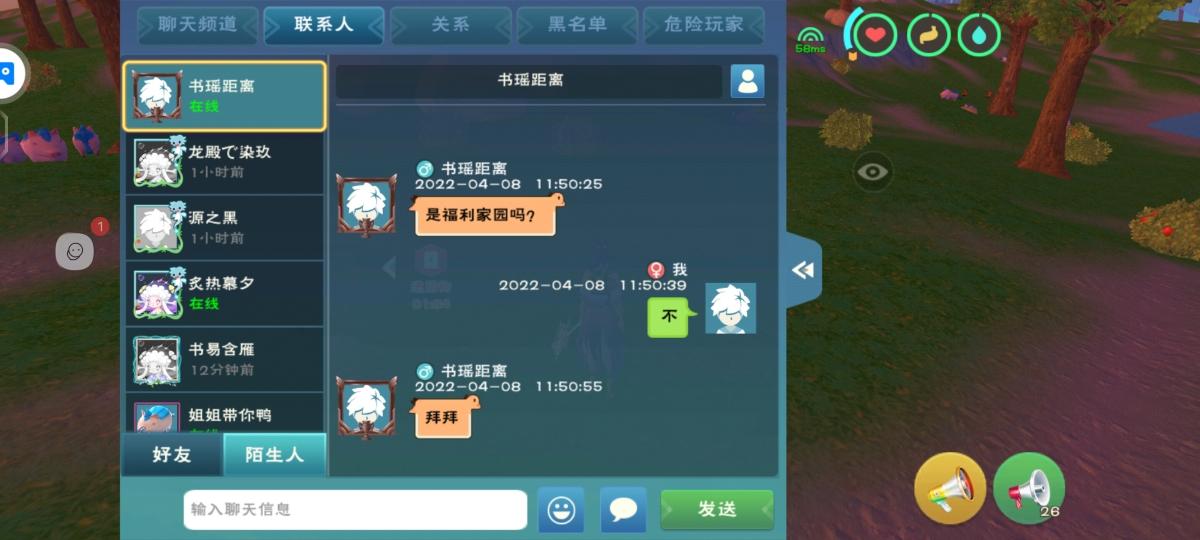Tap the yellow megaphone button
The width and height of the screenshot is (1200, 540).
pos(950,488)
